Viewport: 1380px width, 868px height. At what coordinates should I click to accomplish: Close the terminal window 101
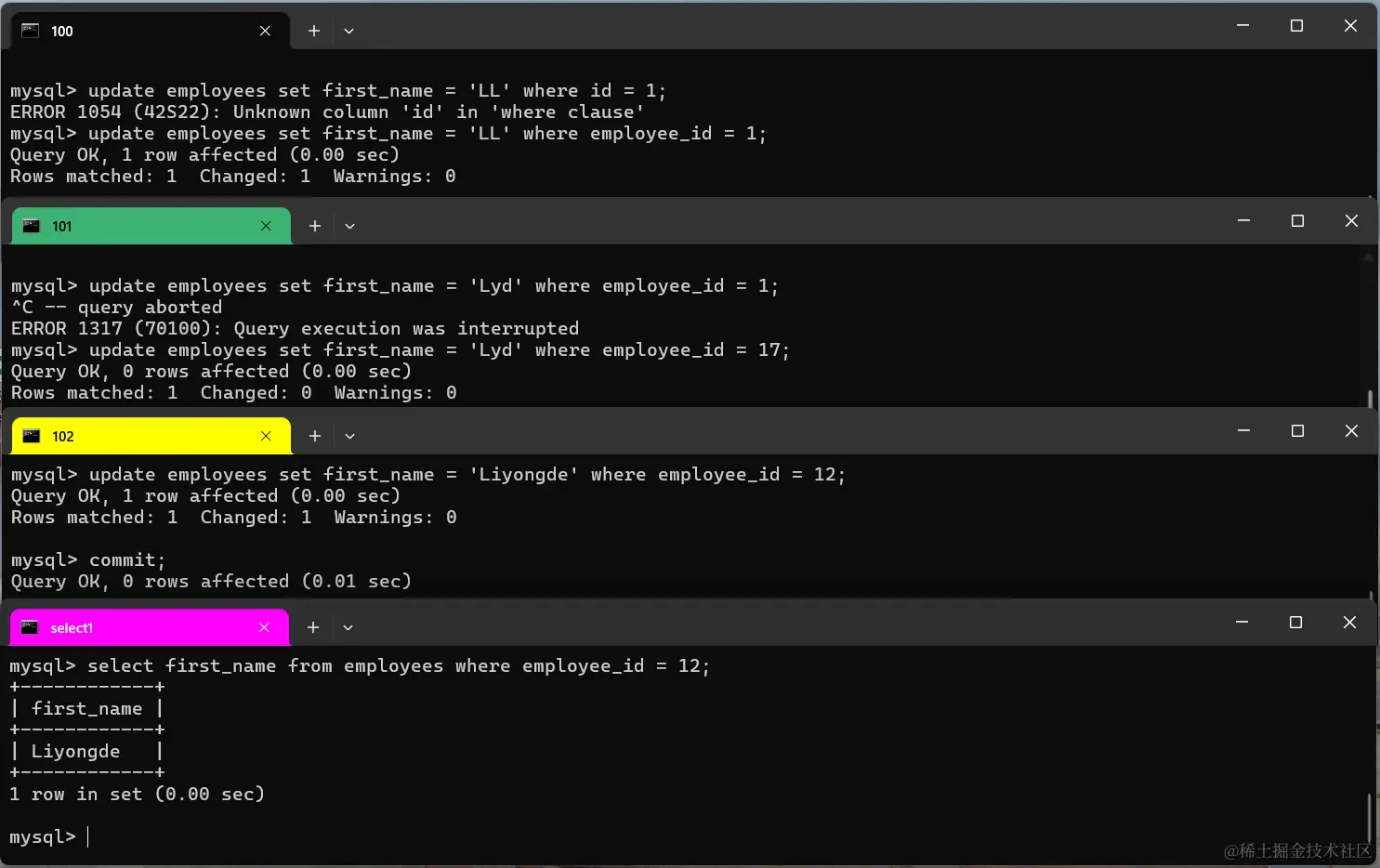[x=1351, y=220]
